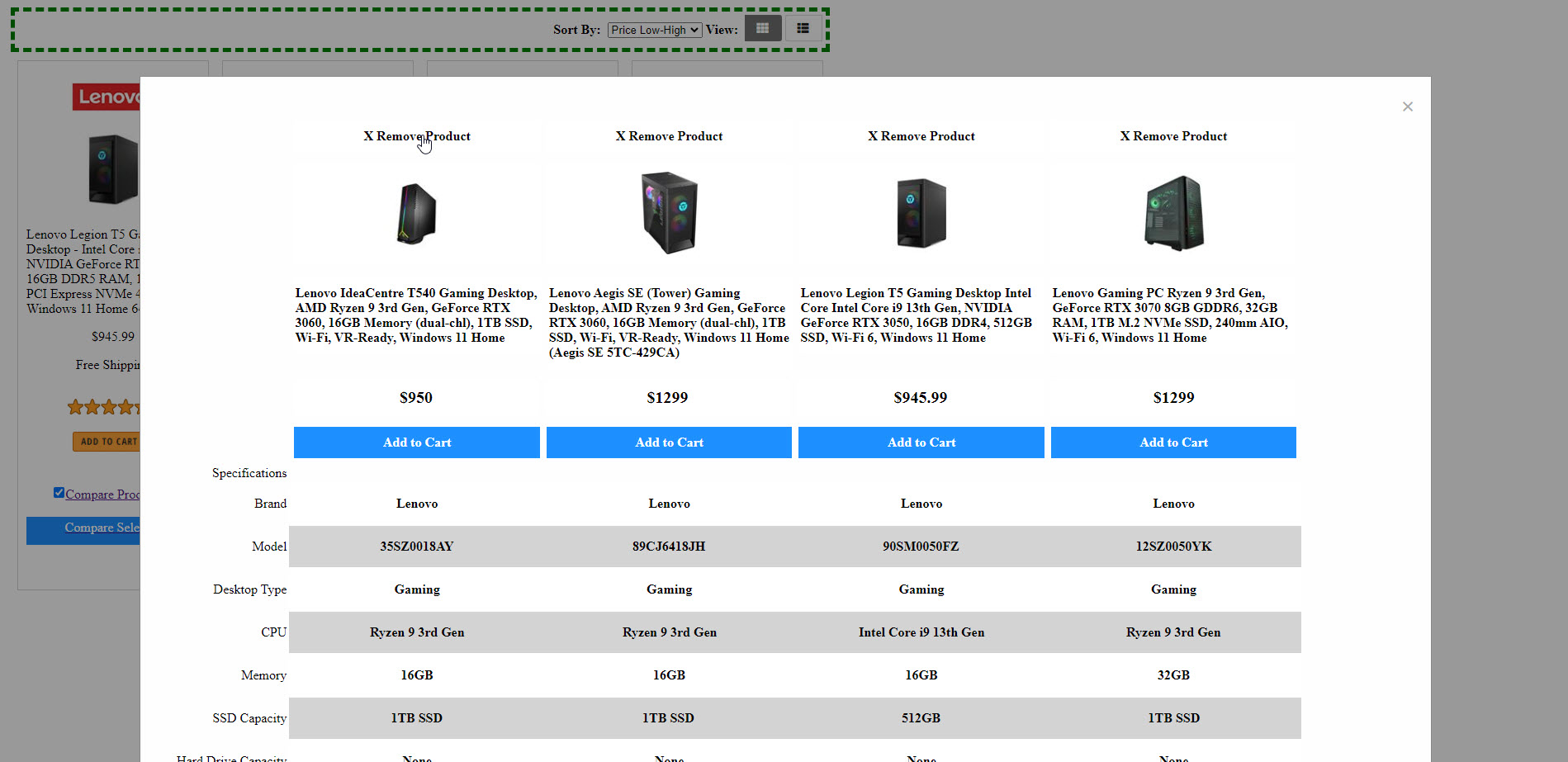Click the Aegis SE Tower product image
This screenshot has height=762, width=1568.
[669, 213]
